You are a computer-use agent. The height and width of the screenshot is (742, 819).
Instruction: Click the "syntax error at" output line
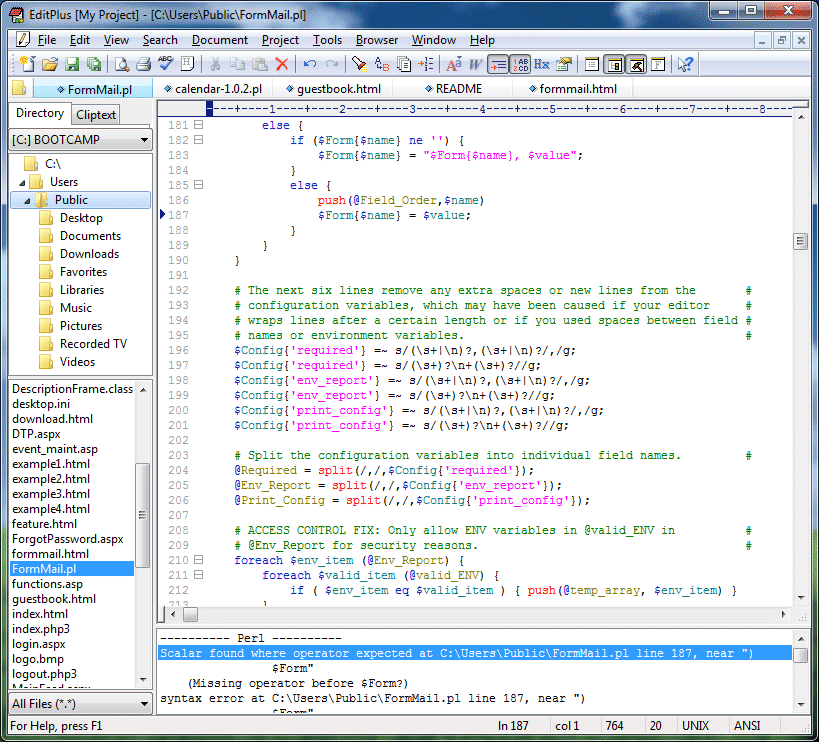click(x=373, y=699)
